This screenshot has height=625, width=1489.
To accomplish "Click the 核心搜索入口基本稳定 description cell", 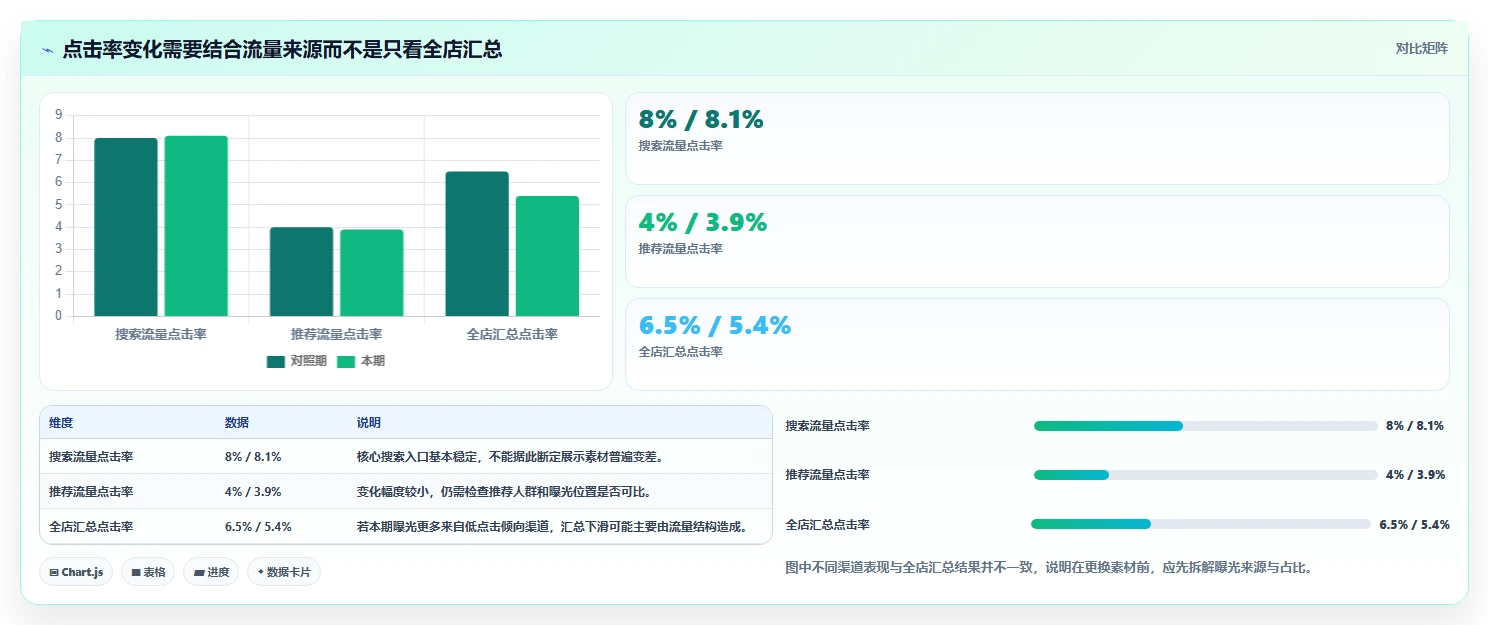I will coord(511,457).
